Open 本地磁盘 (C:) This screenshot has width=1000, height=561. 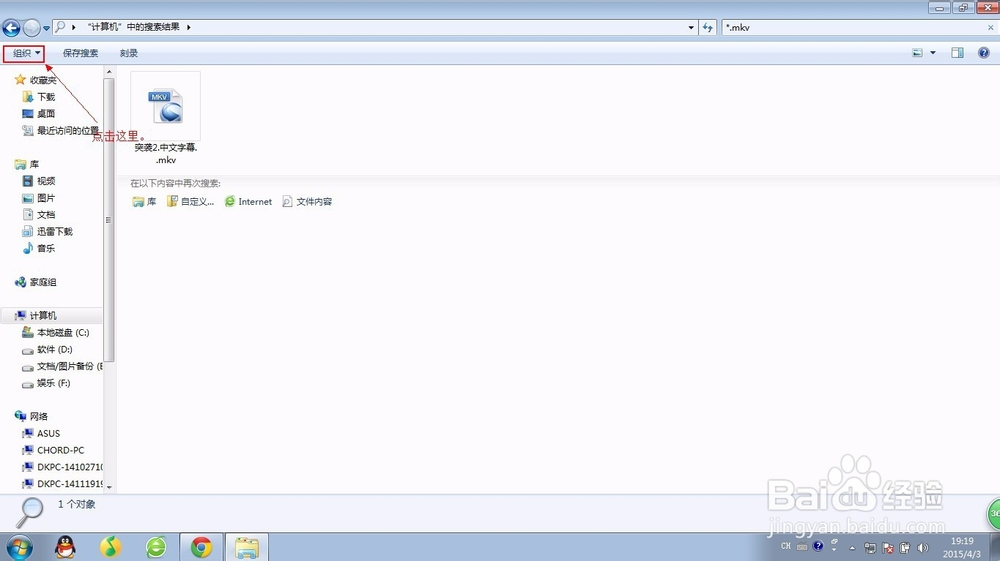(55, 333)
